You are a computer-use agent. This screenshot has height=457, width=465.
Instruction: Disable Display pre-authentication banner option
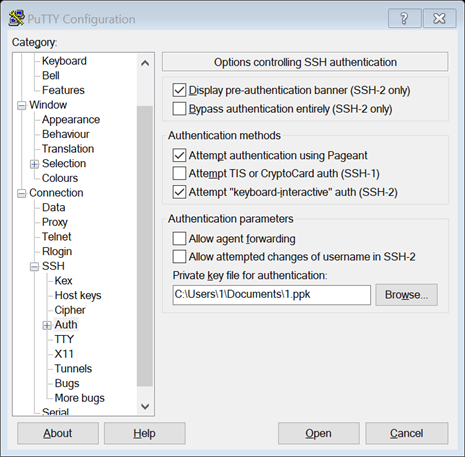179,90
